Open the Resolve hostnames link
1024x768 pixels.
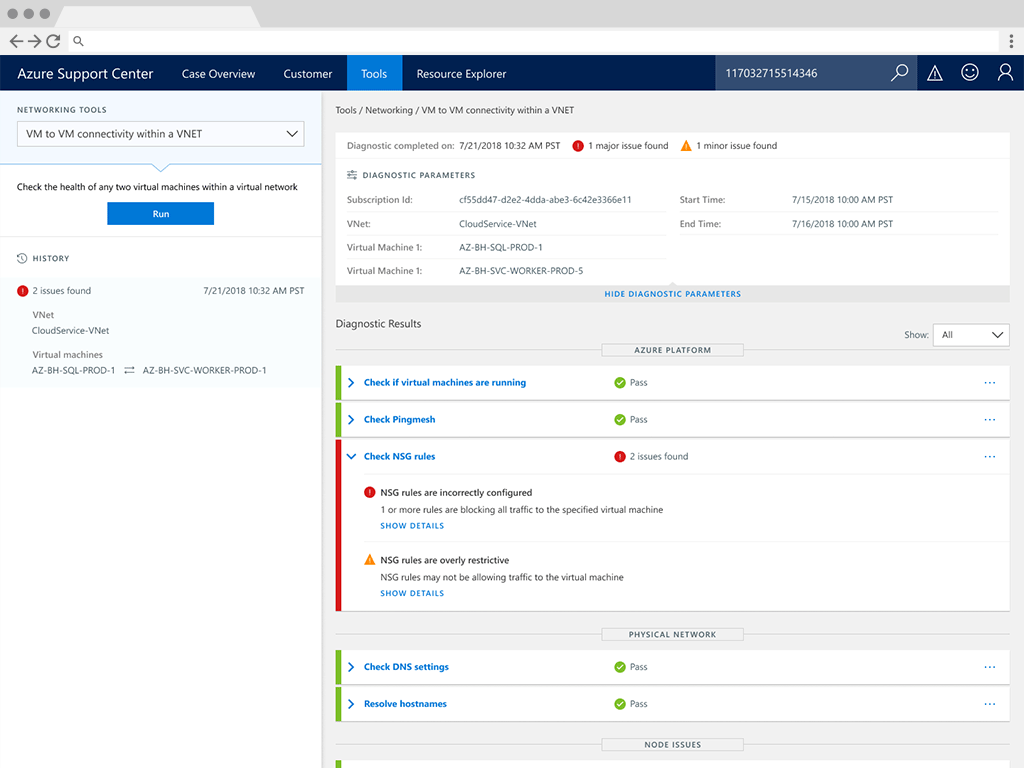click(x=406, y=704)
